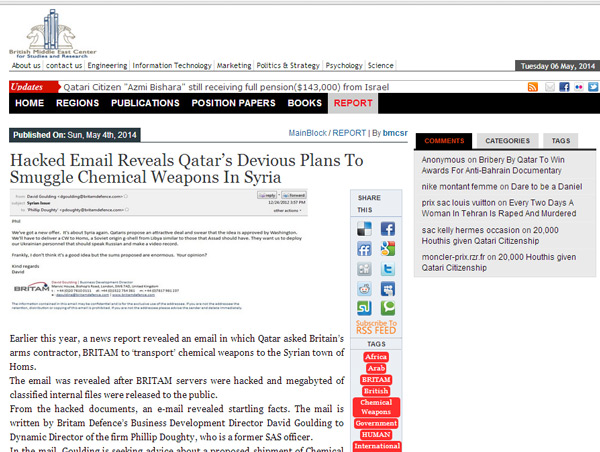This screenshot has height=452, width=600.
Task: Open the REGIONS navigation menu
Action: pos(77,103)
